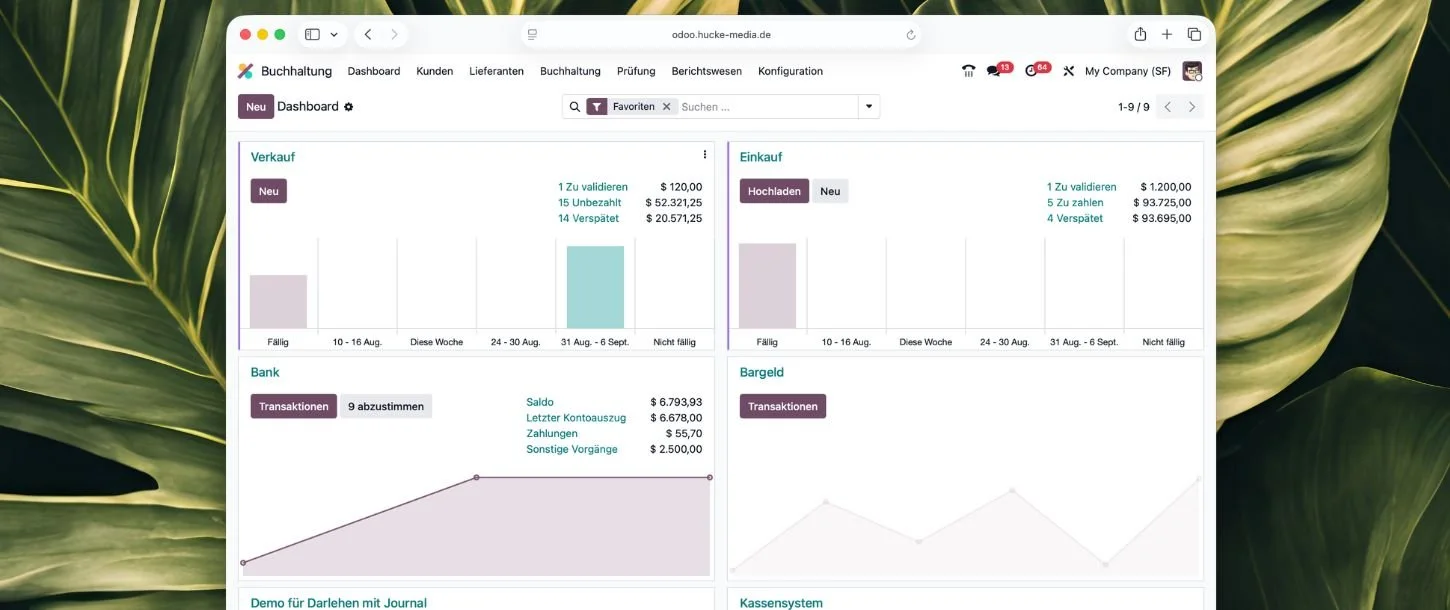Screen dimensions: 1450x610
Task: Open the Lieferanten menu
Action: click(497, 71)
